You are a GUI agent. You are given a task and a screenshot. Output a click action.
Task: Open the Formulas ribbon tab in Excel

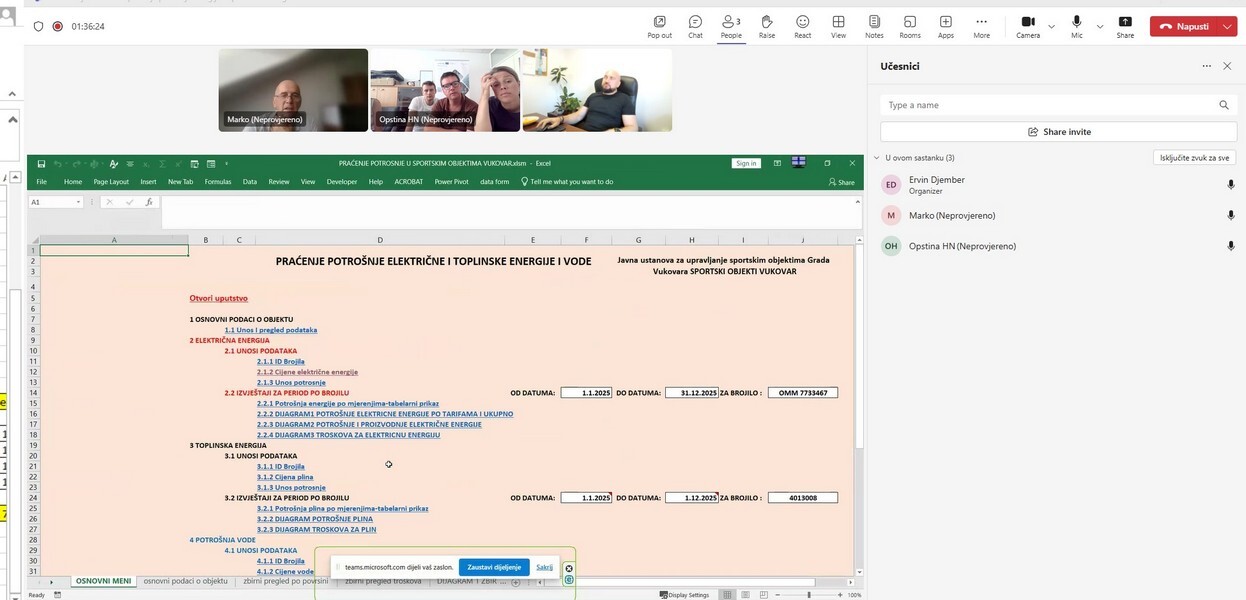point(217,182)
